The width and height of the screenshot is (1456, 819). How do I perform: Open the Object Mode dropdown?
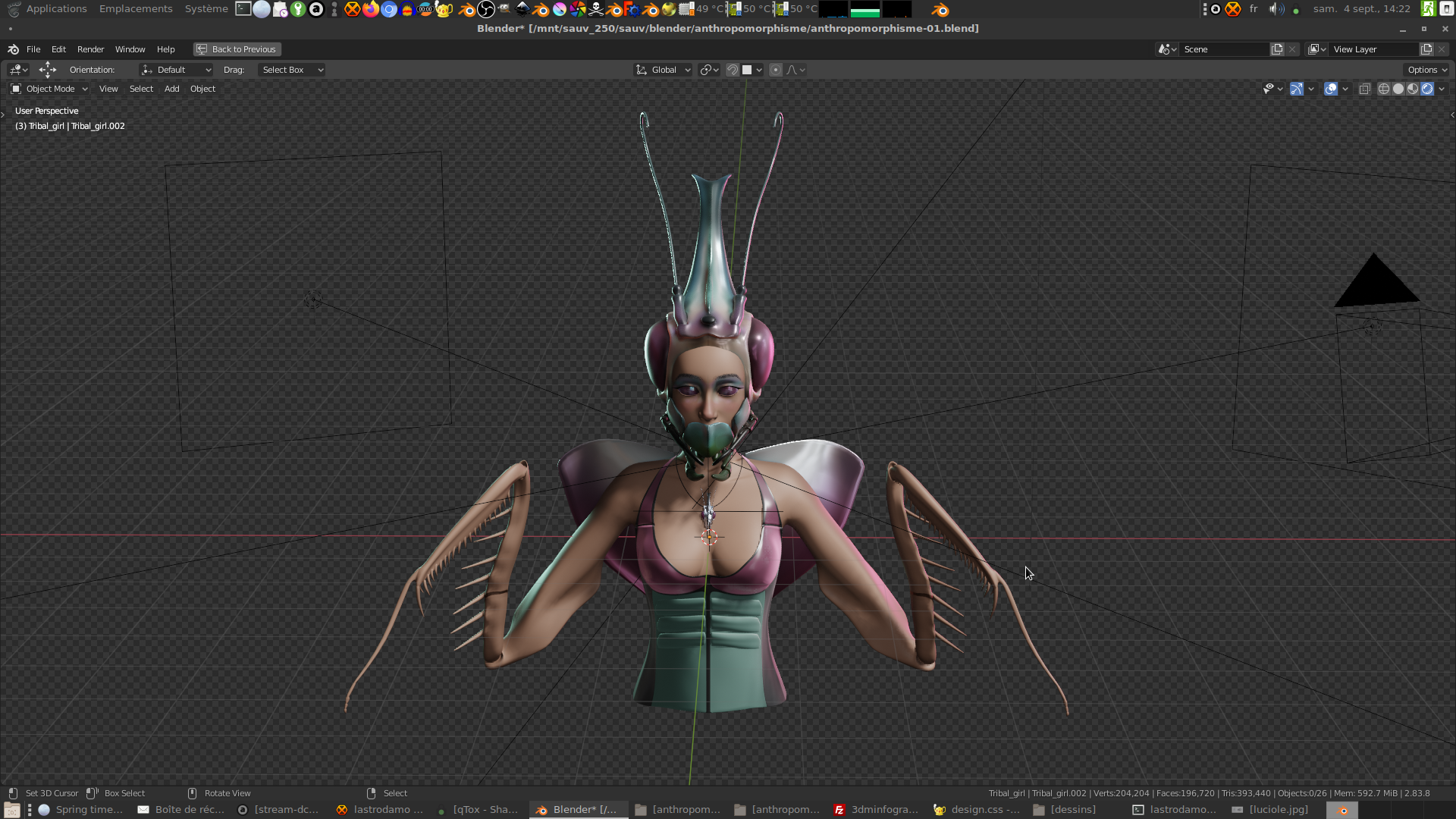pyautogui.click(x=50, y=89)
